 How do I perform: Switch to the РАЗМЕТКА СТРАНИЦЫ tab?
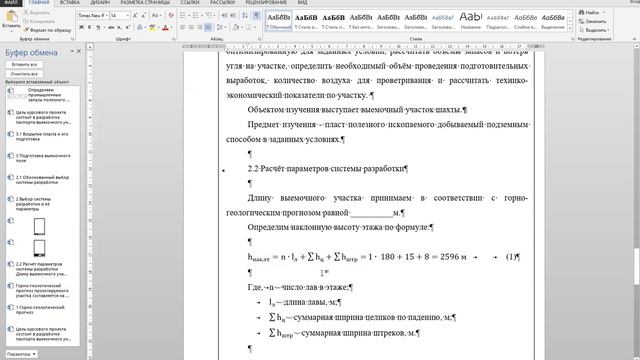click(145, 2)
